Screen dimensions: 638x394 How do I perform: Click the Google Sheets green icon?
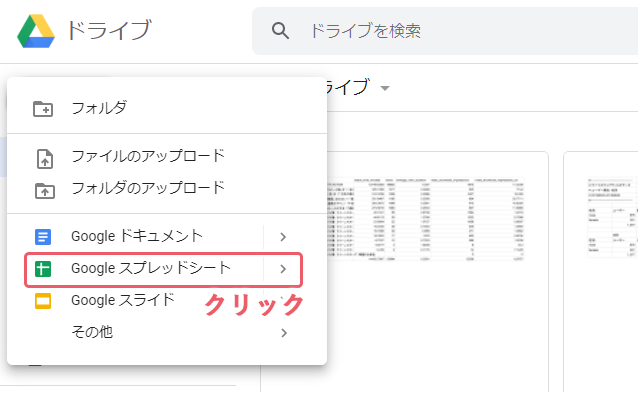(x=43, y=269)
